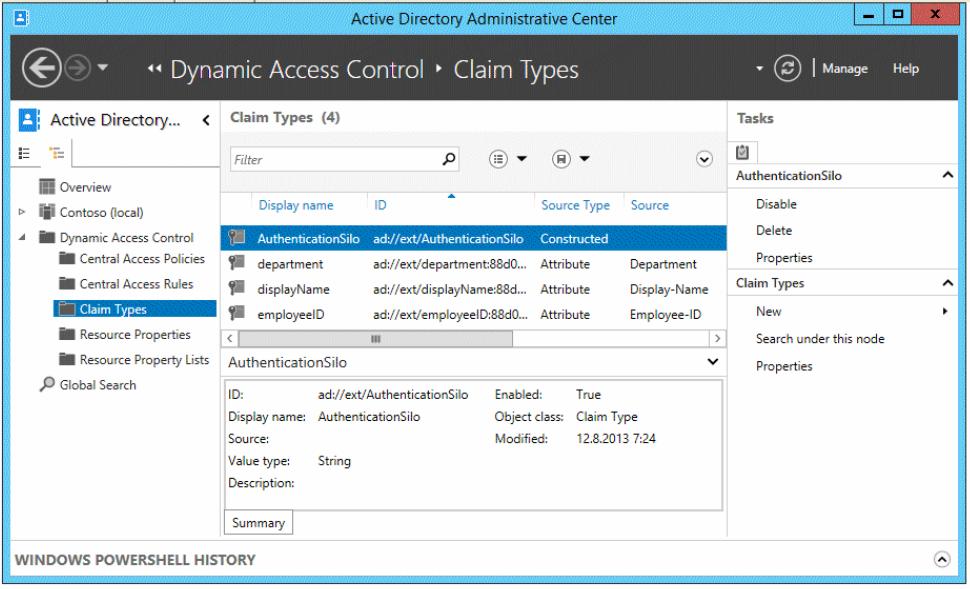Open Resource Properties folder
Viewport: 970px width, 589px height.
pyautogui.click(x=135, y=335)
